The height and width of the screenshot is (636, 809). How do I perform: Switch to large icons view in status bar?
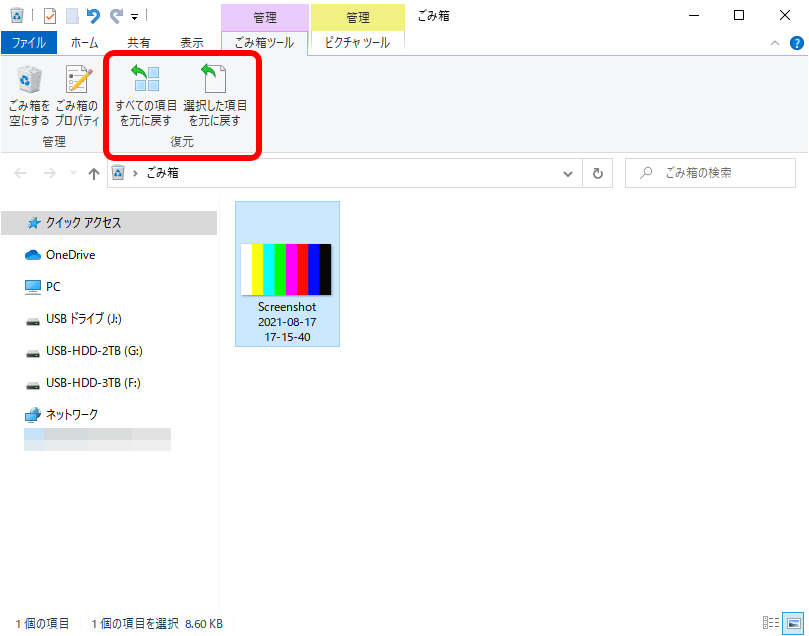click(x=793, y=623)
